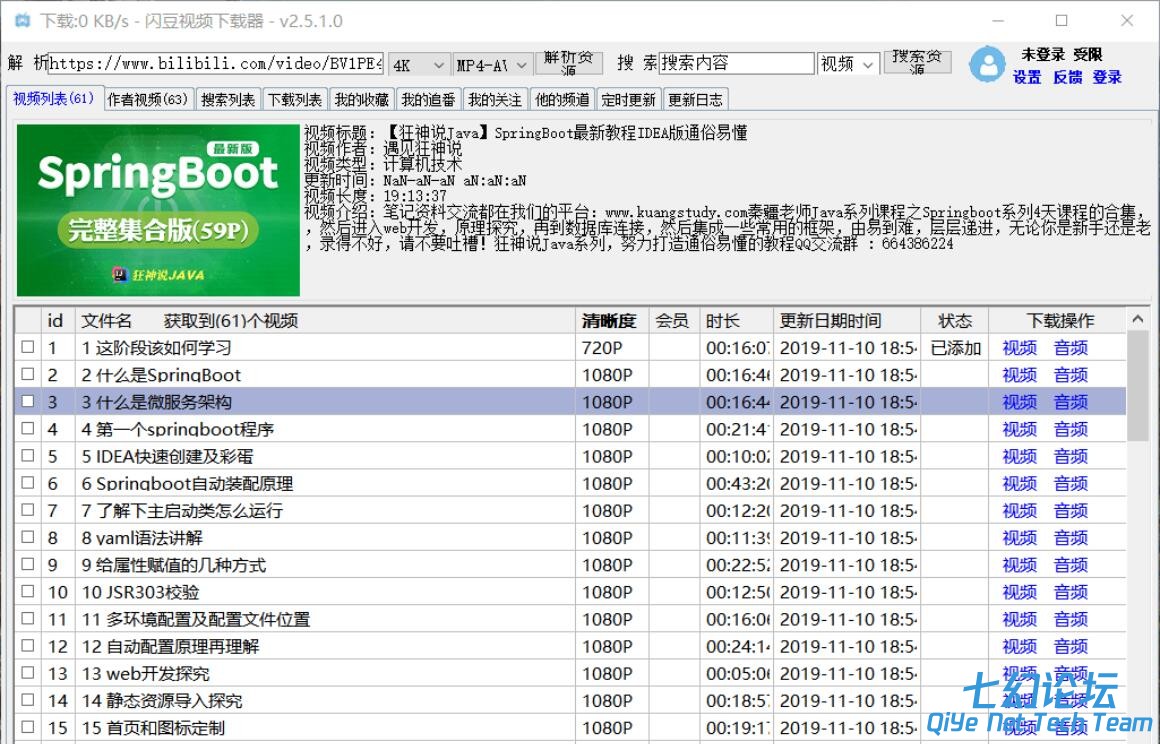Click the user avatar icon
Screen dimensions: 1160x744
click(x=987, y=64)
